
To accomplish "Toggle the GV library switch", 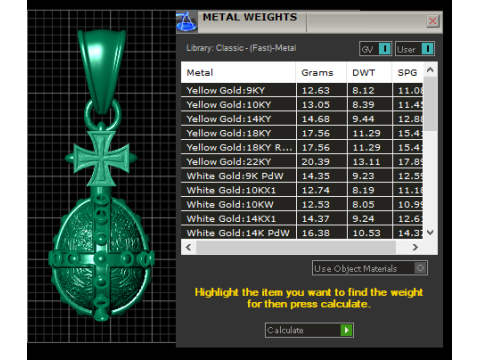I will click(375, 49).
